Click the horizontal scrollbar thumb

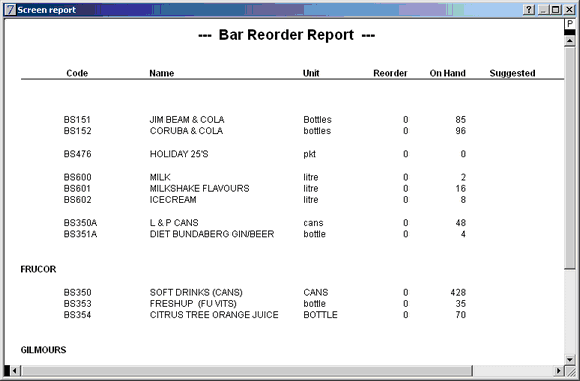(x=247, y=370)
